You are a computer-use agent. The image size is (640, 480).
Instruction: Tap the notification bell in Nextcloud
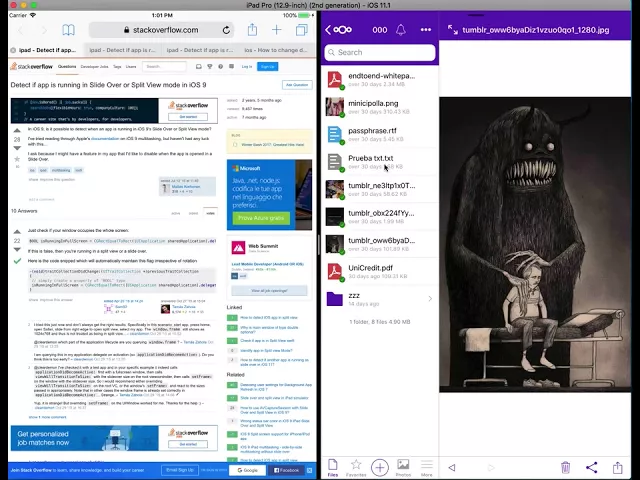tap(401, 29)
